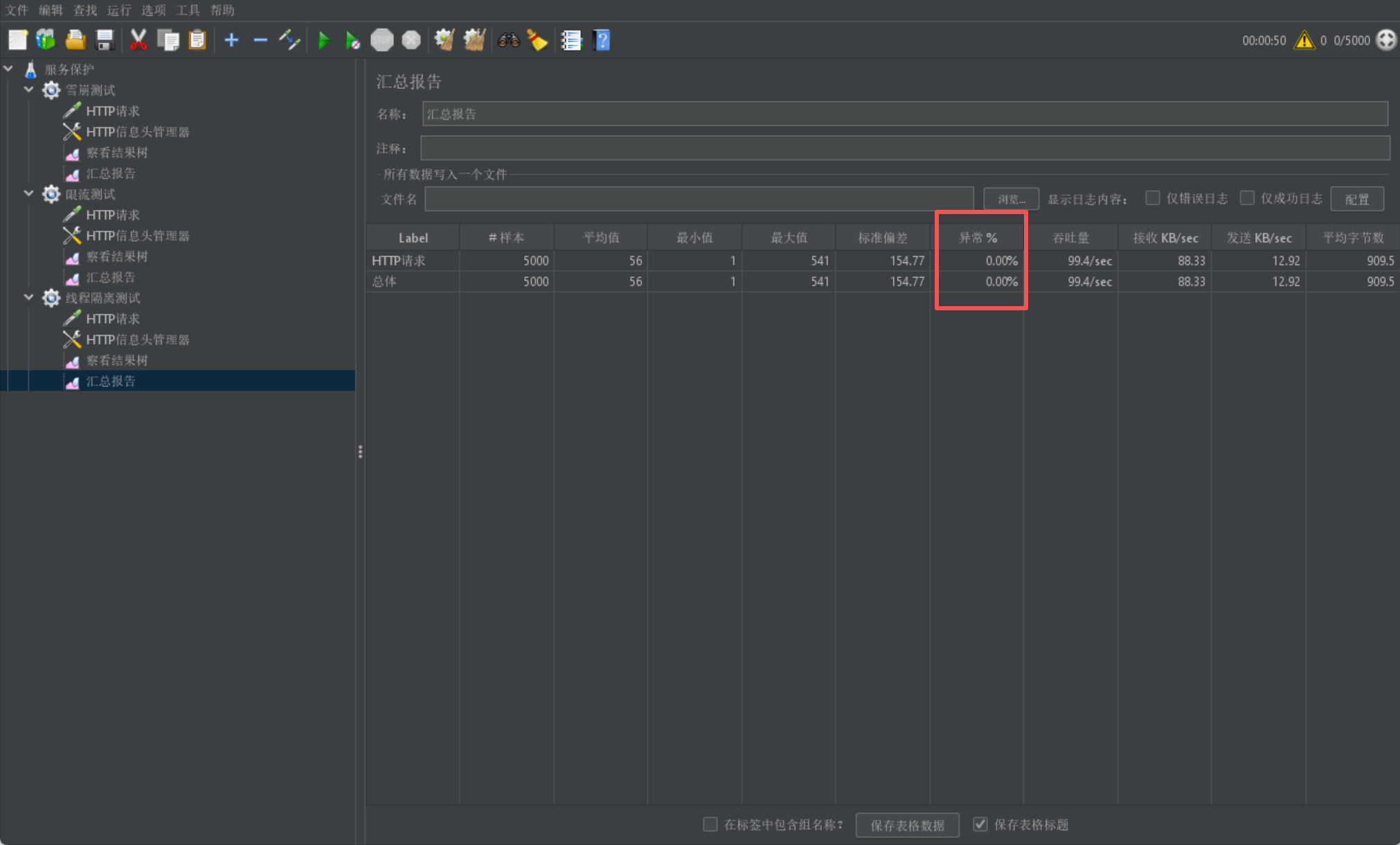Click the Clear All brooms icon
This screenshot has height=845, width=1400.
474,40
